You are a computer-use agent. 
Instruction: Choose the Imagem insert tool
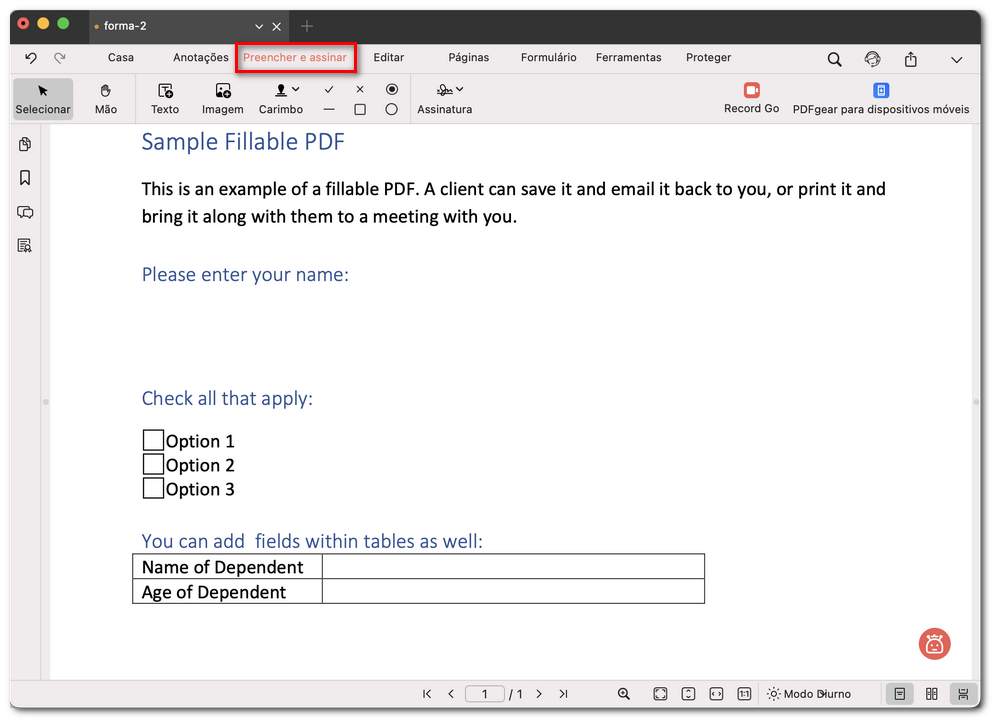[x=223, y=99]
